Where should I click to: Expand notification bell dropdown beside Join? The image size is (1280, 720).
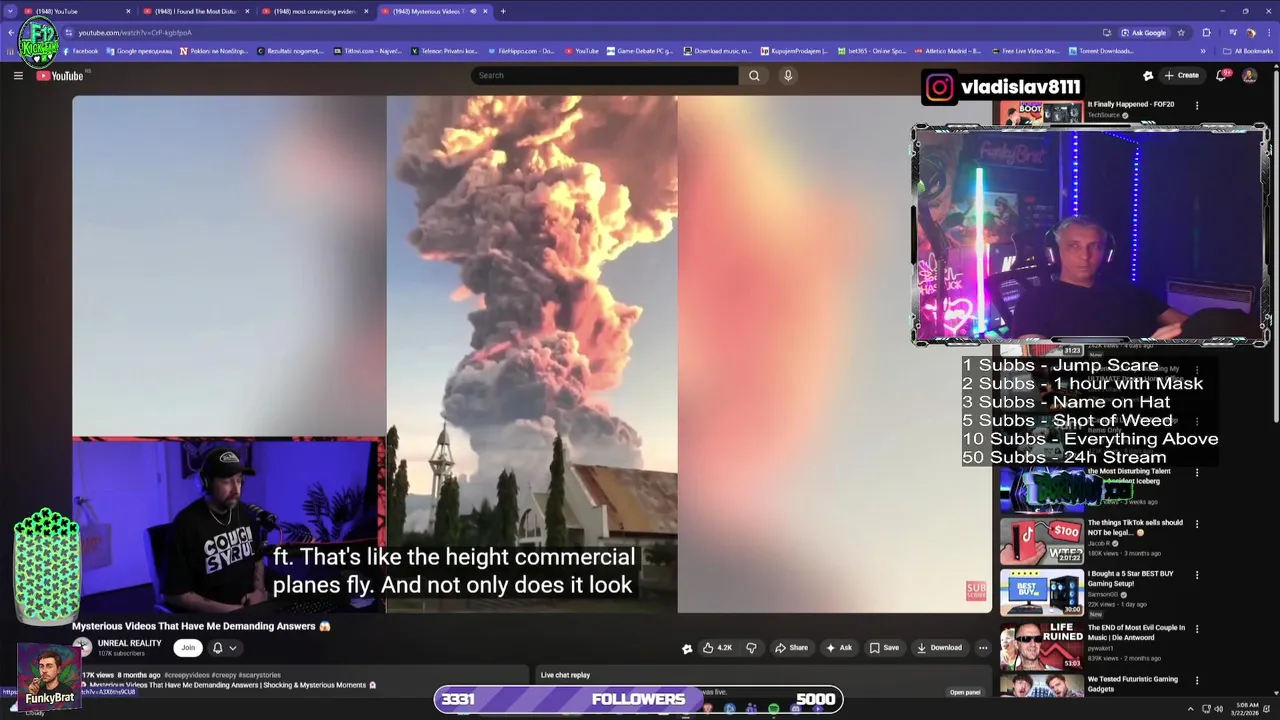[232, 648]
